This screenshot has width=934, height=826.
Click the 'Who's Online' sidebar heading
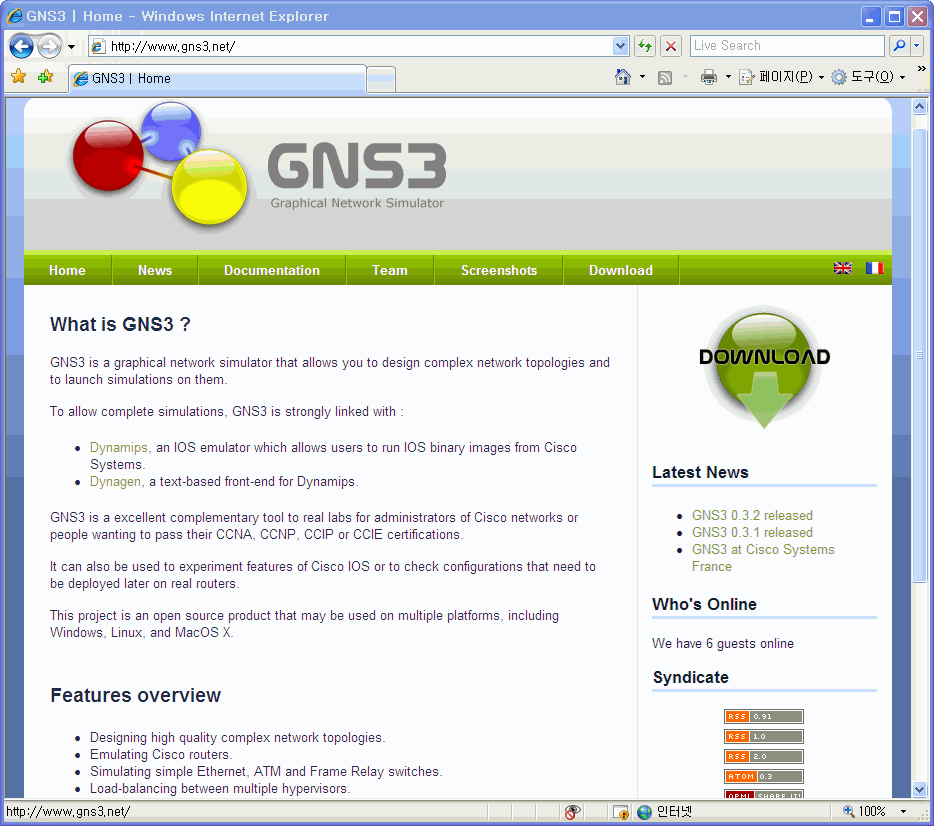click(704, 604)
